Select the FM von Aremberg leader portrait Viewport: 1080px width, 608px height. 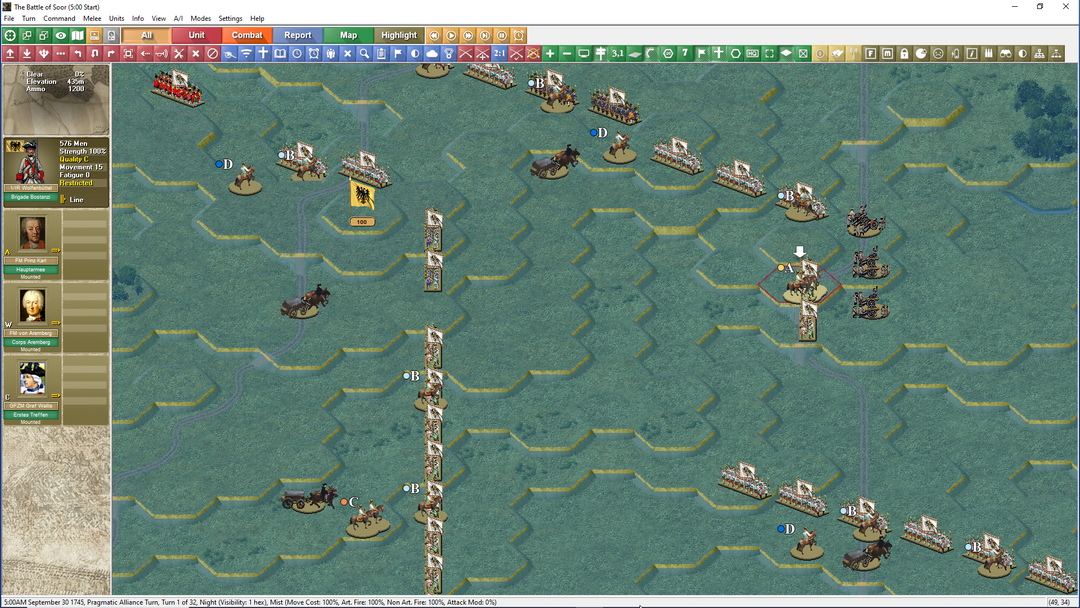point(32,306)
